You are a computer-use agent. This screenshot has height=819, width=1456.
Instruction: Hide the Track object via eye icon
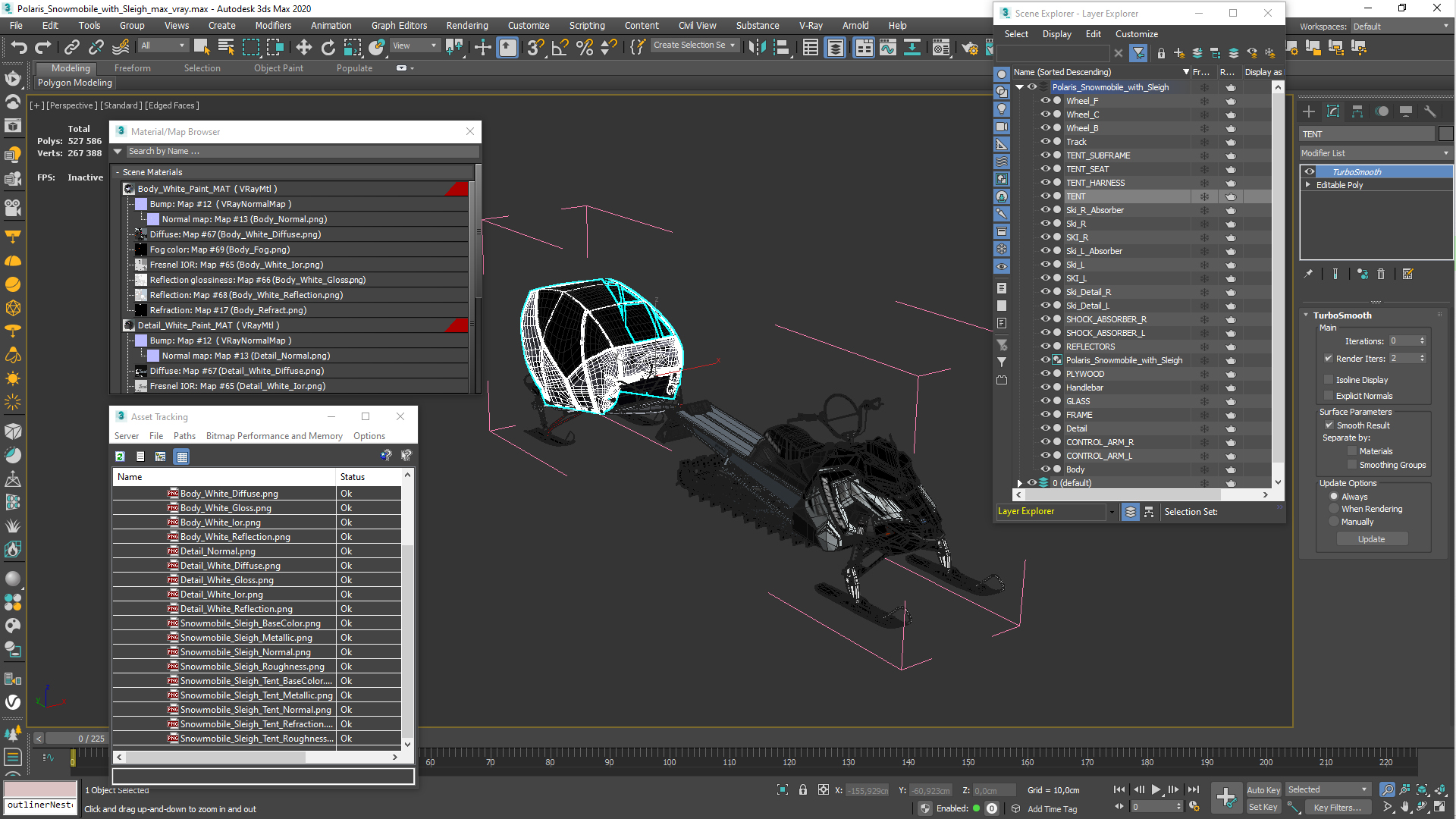[x=1045, y=142]
